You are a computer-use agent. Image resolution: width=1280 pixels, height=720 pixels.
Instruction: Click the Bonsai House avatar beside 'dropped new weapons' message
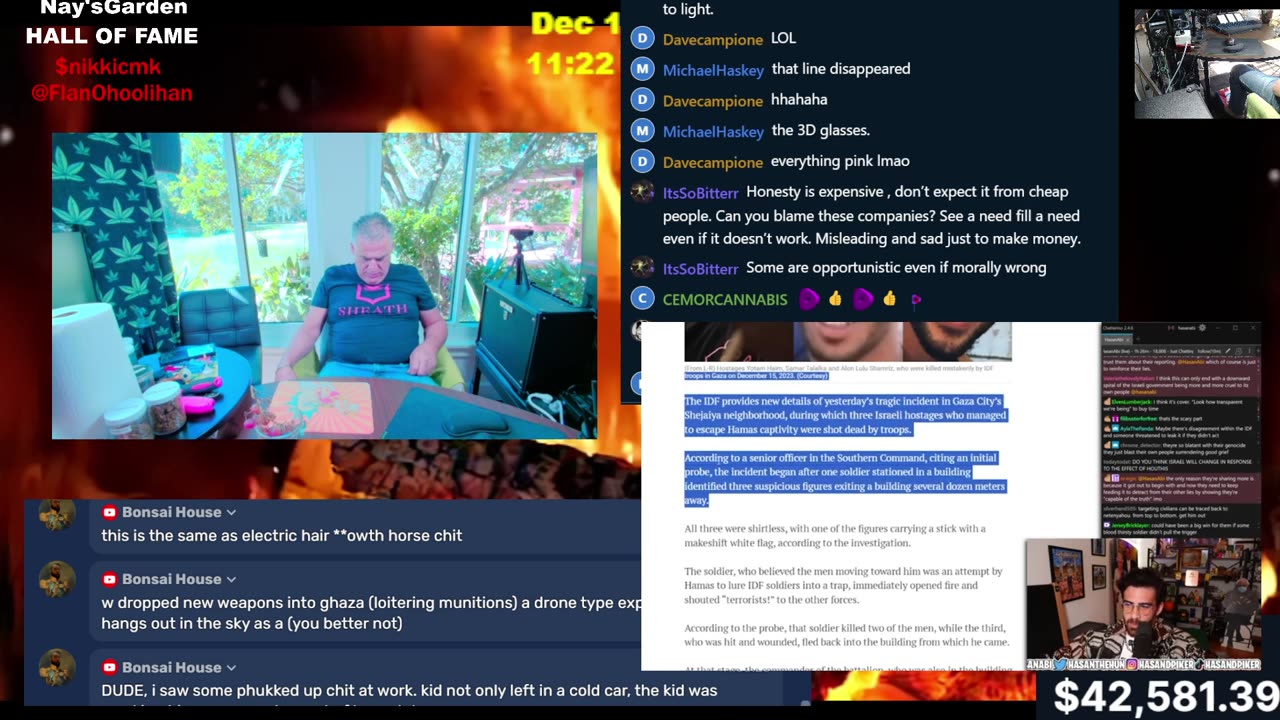point(57,581)
